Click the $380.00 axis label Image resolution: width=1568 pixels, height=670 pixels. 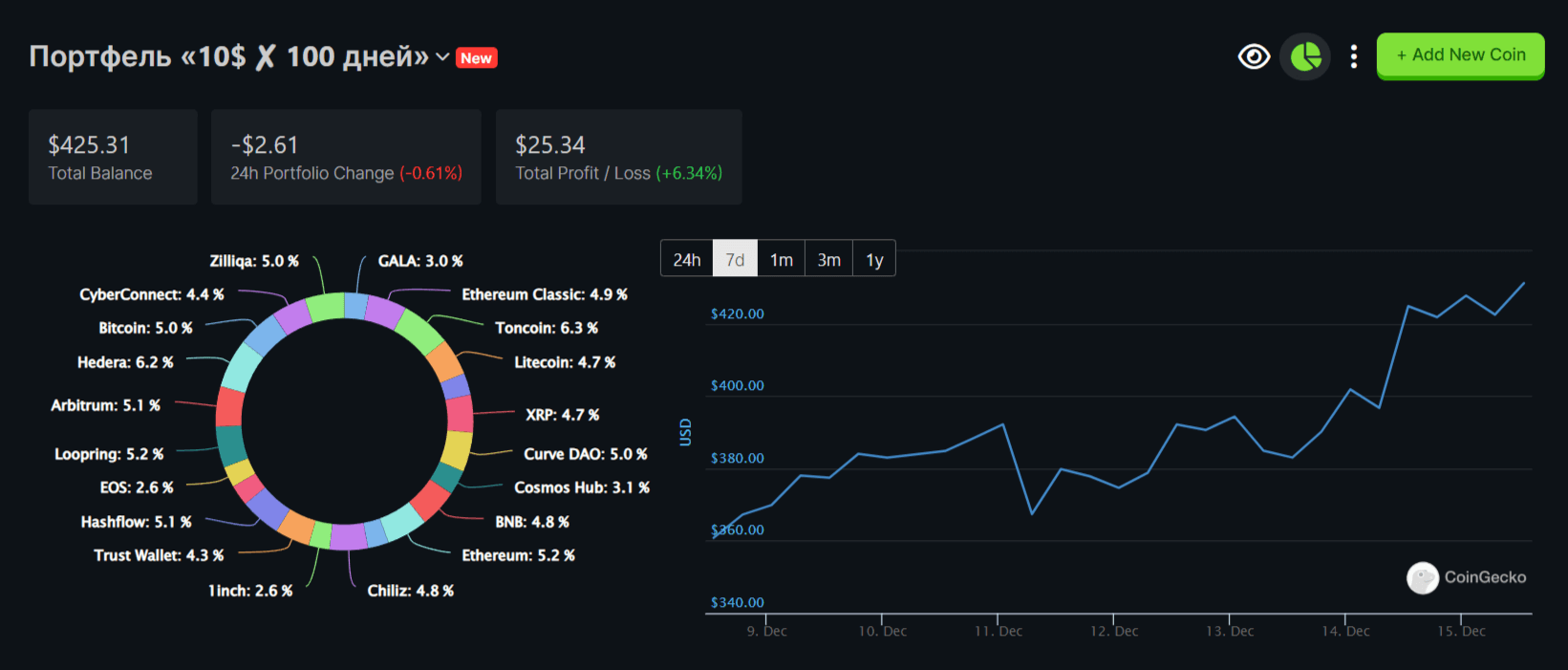[x=738, y=458]
